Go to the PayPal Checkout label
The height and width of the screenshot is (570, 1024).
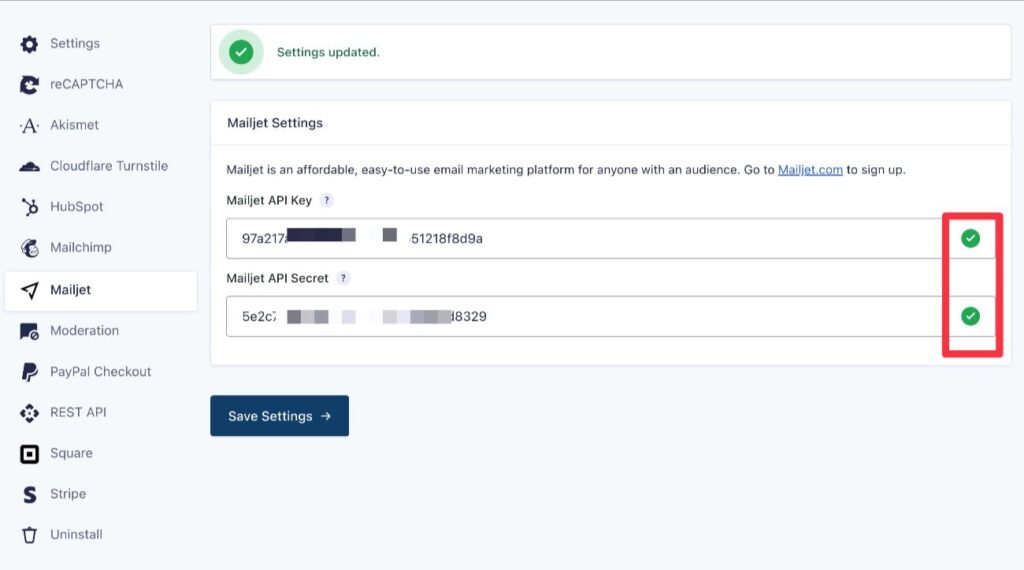point(101,372)
